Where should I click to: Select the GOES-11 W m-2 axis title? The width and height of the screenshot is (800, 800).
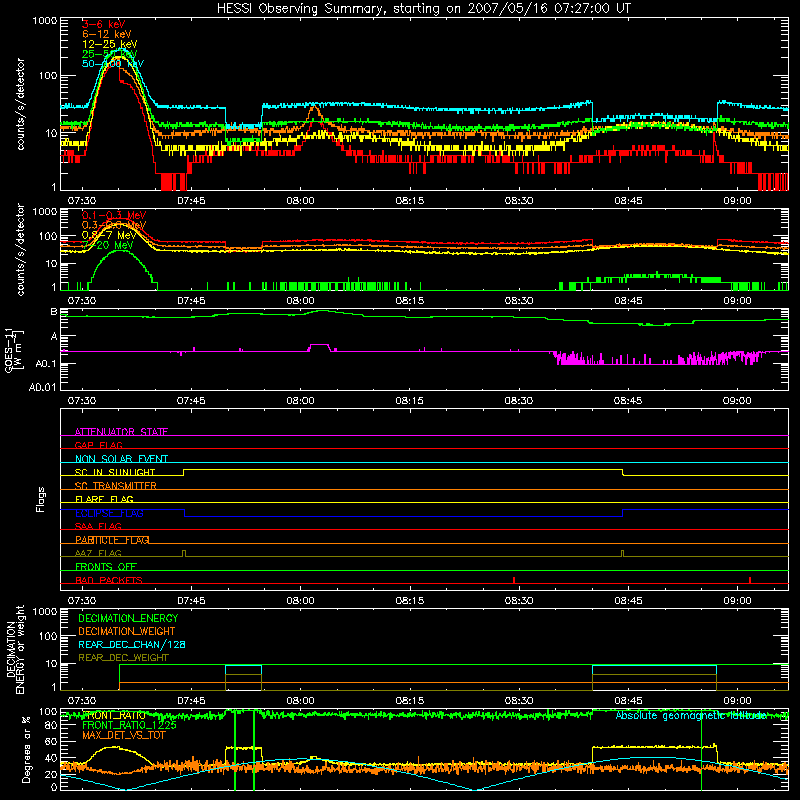coord(14,350)
